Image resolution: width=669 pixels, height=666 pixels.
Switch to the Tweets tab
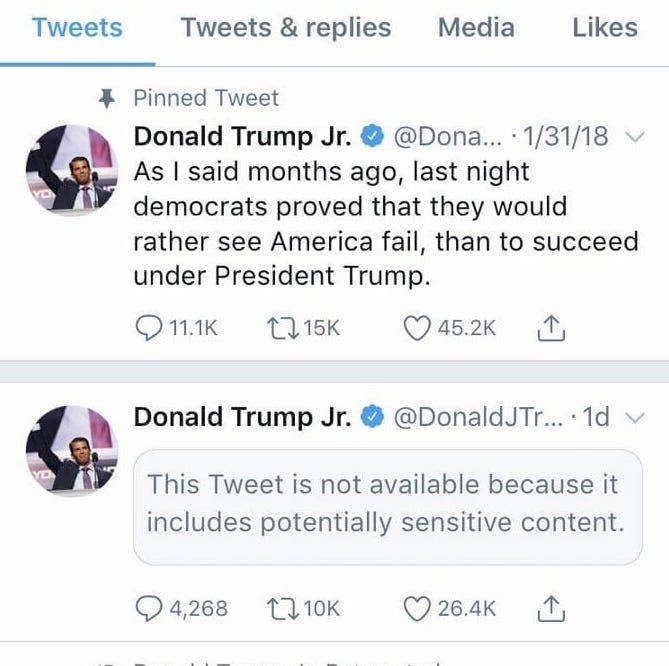pyautogui.click(x=77, y=28)
